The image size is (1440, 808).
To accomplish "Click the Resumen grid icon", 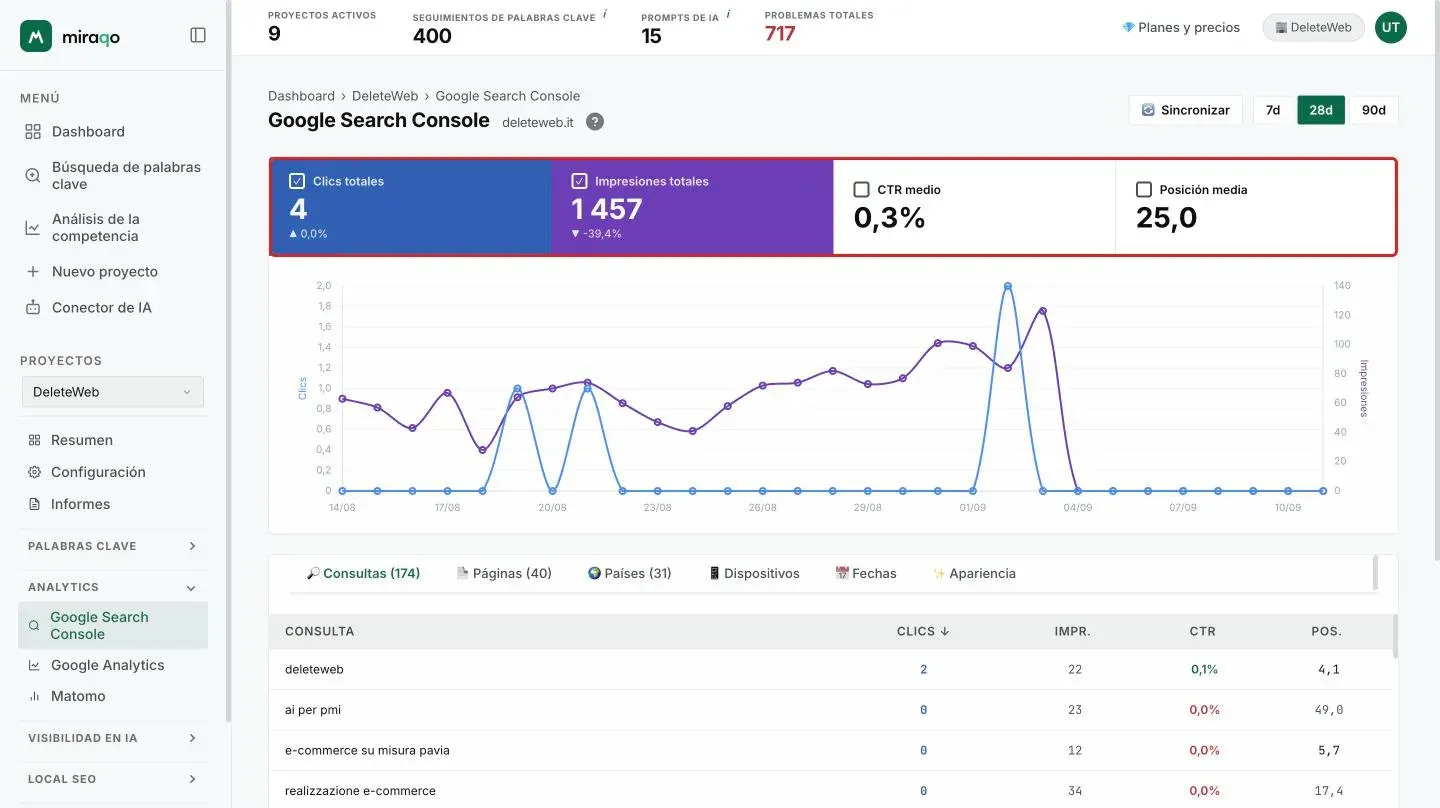I will click(x=34, y=440).
